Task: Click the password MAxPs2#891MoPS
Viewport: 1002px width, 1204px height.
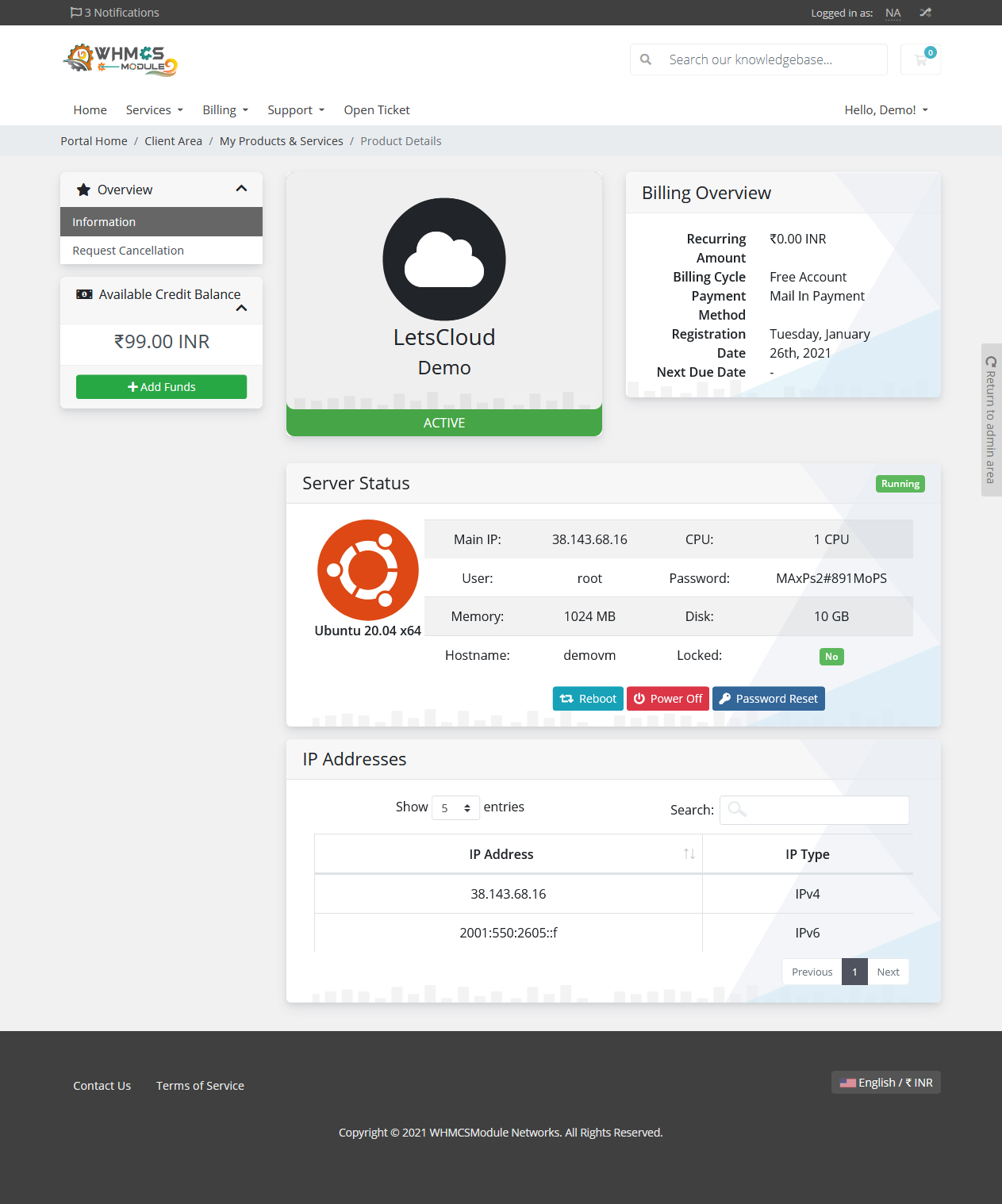Action: coord(831,578)
